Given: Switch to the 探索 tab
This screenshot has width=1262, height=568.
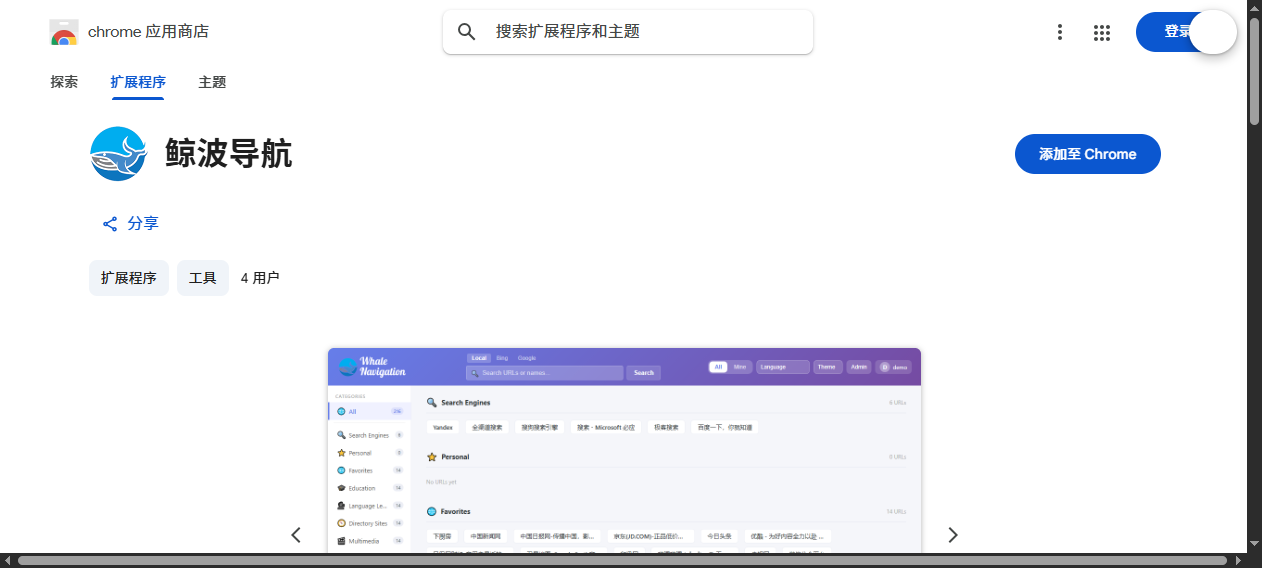Looking at the screenshot, I should coord(64,82).
